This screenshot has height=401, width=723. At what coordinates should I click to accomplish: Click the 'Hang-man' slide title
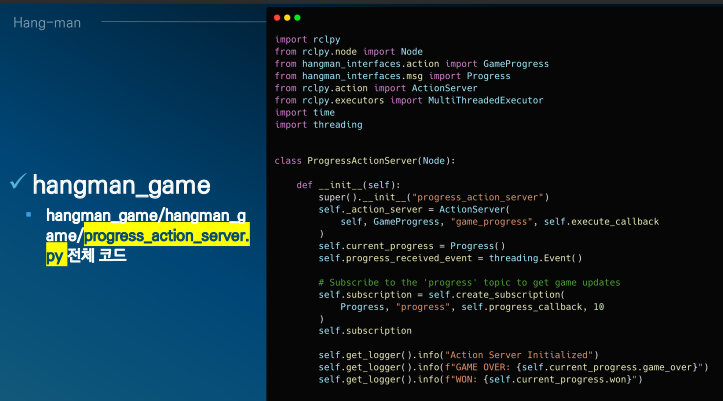pyautogui.click(x=47, y=23)
